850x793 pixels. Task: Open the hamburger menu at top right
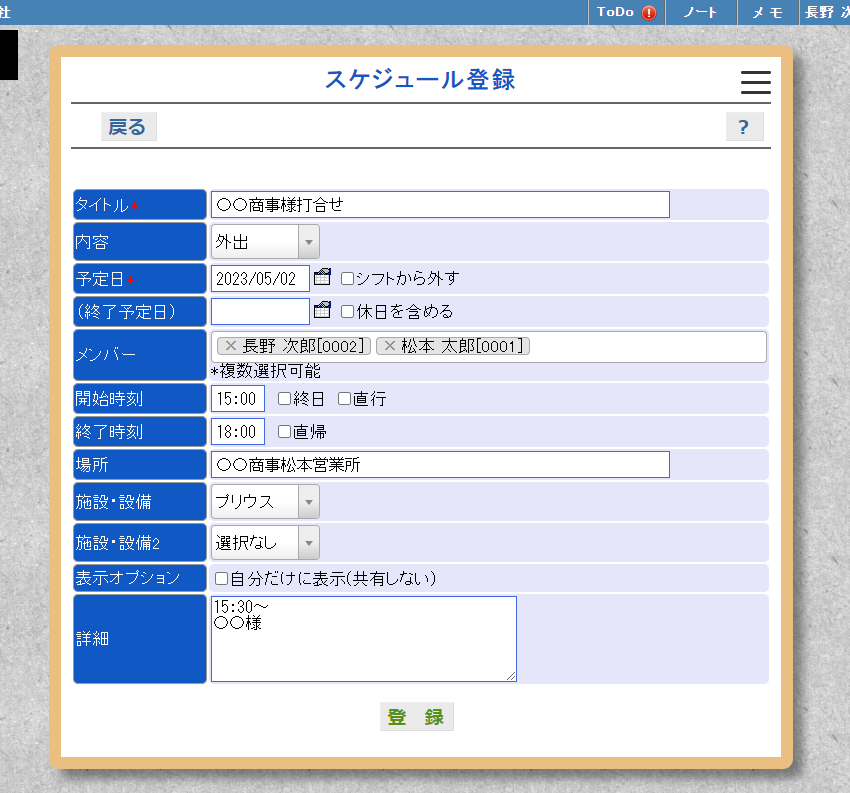click(x=755, y=83)
